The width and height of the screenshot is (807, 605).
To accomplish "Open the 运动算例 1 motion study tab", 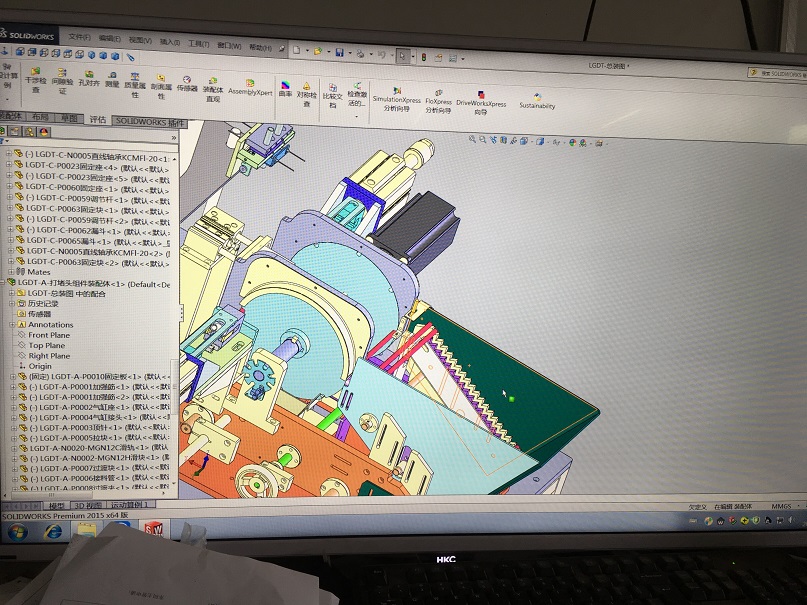I will 132,505.
